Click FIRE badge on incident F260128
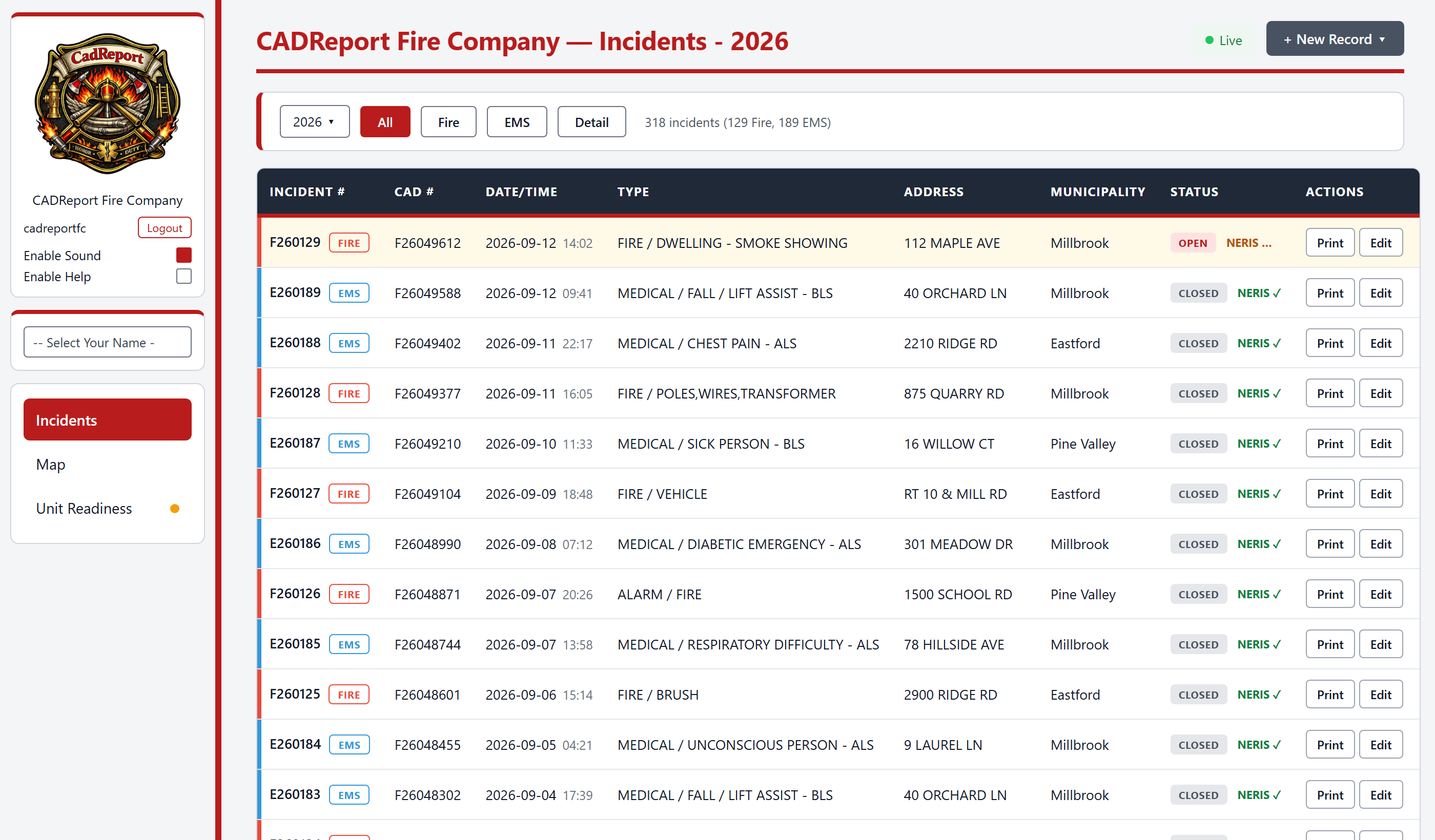 (349, 393)
